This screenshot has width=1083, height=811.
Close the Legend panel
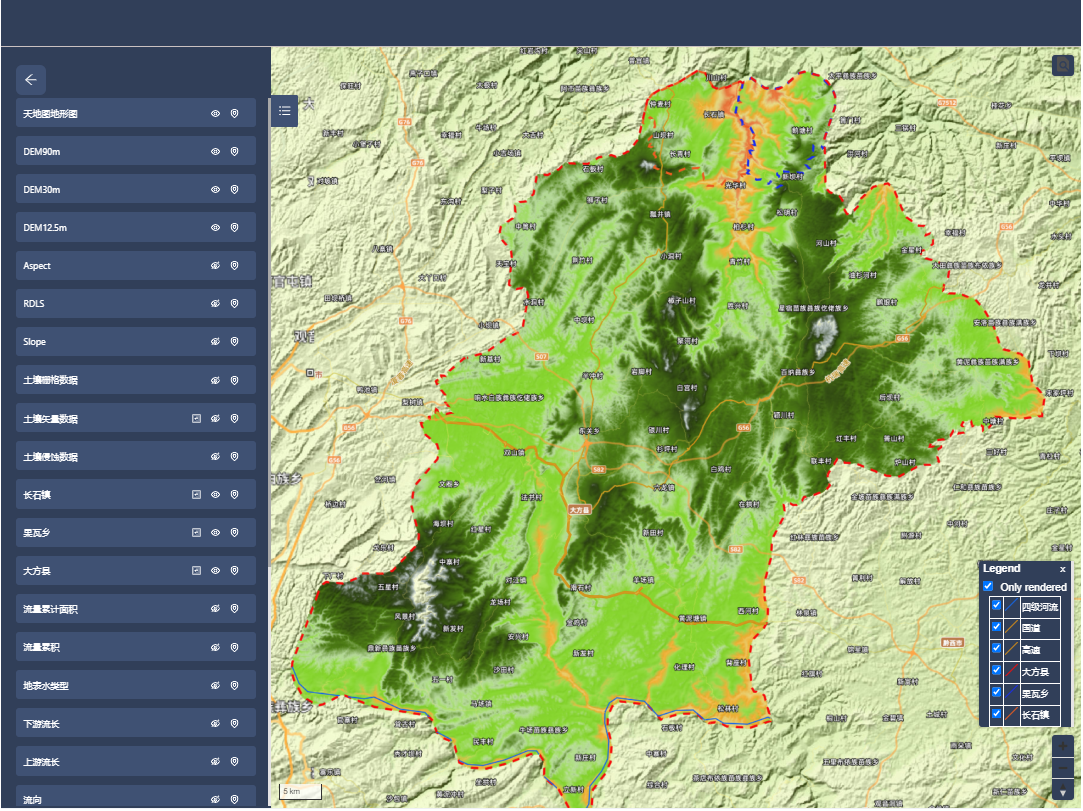(x=1063, y=569)
